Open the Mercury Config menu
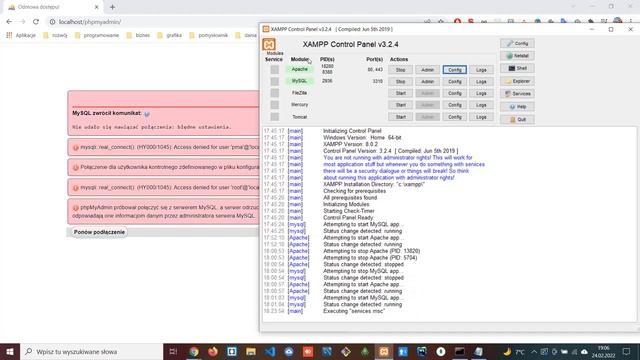Image resolution: width=640 pixels, height=360 pixels. click(x=455, y=105)
